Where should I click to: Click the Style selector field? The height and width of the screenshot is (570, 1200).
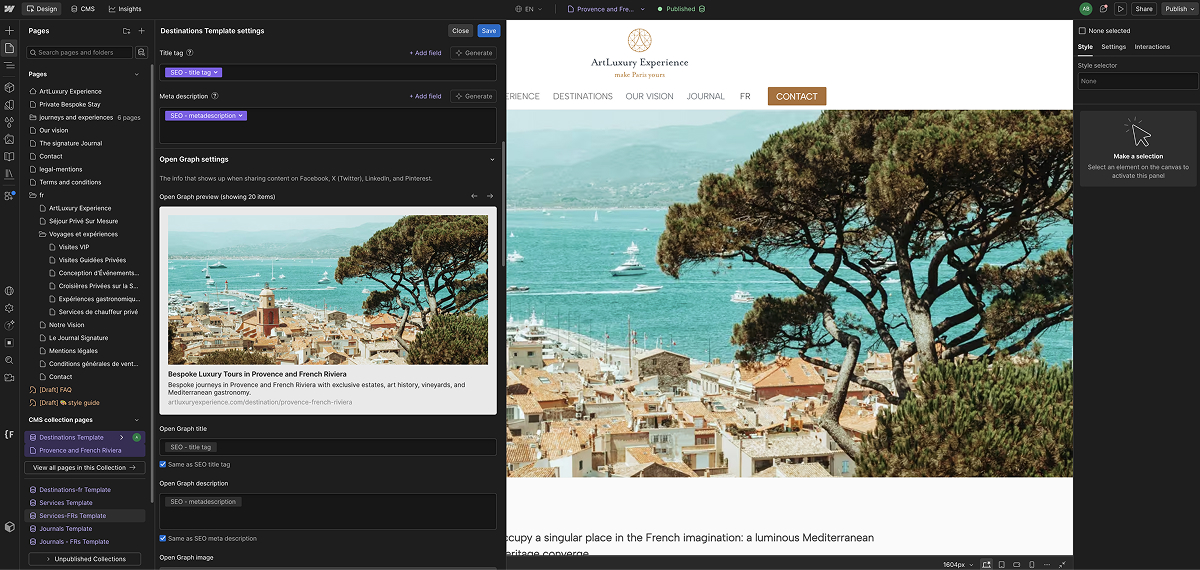tap(1137, 81)
